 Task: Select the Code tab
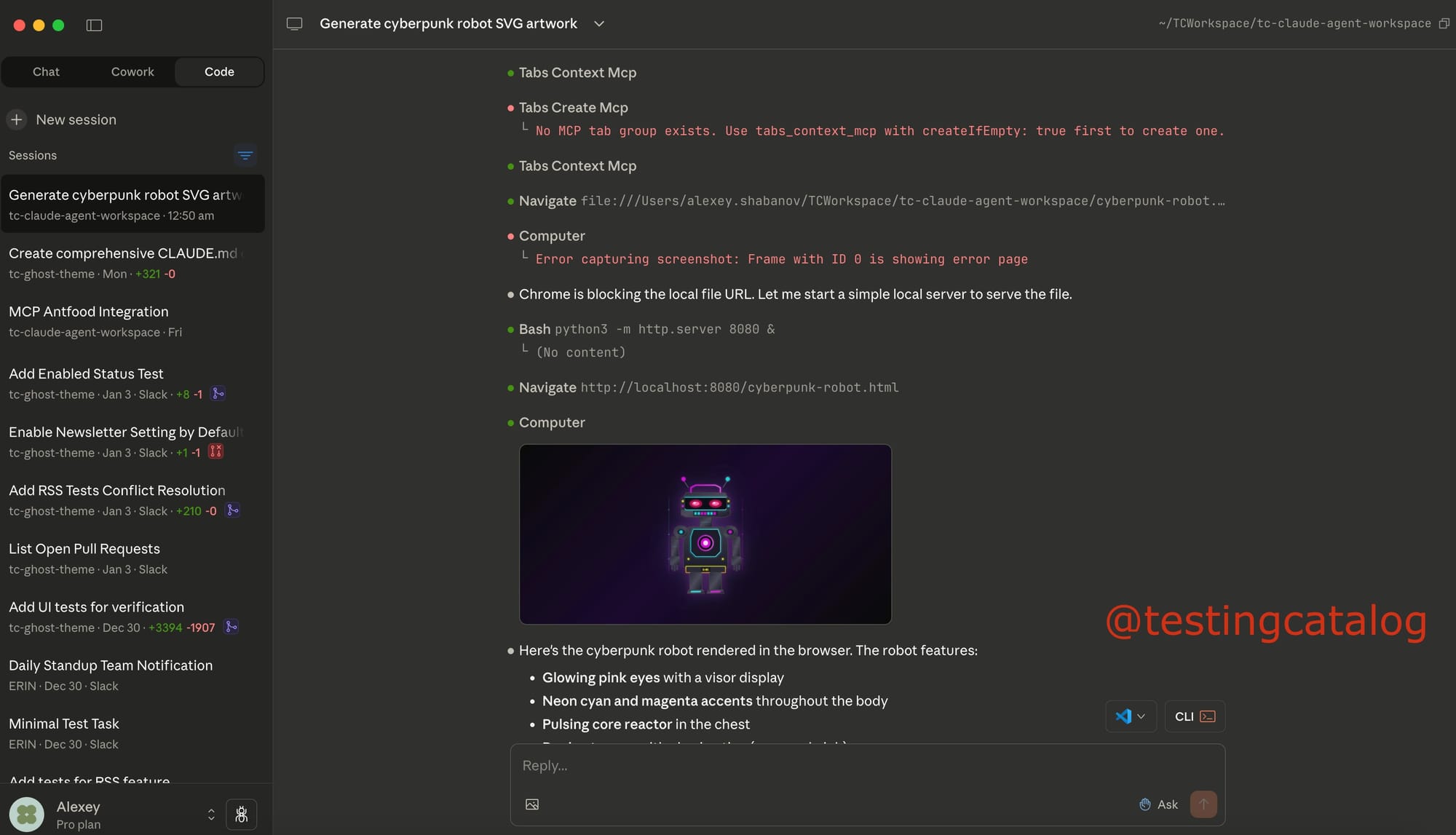(219, 72)
